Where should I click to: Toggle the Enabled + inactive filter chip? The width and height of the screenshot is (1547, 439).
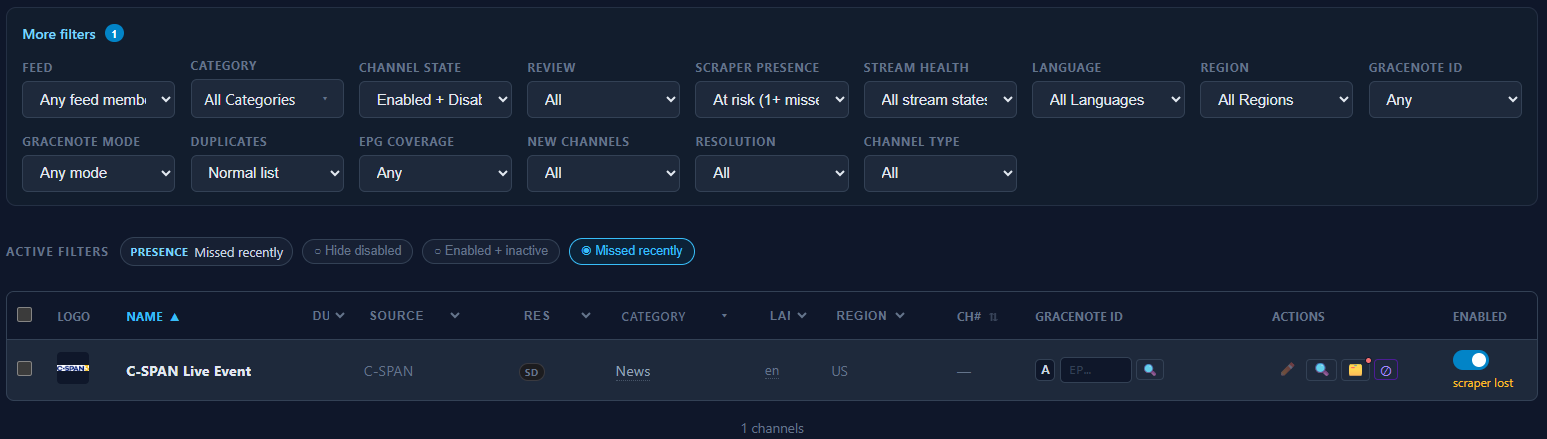tap(491, 251)
